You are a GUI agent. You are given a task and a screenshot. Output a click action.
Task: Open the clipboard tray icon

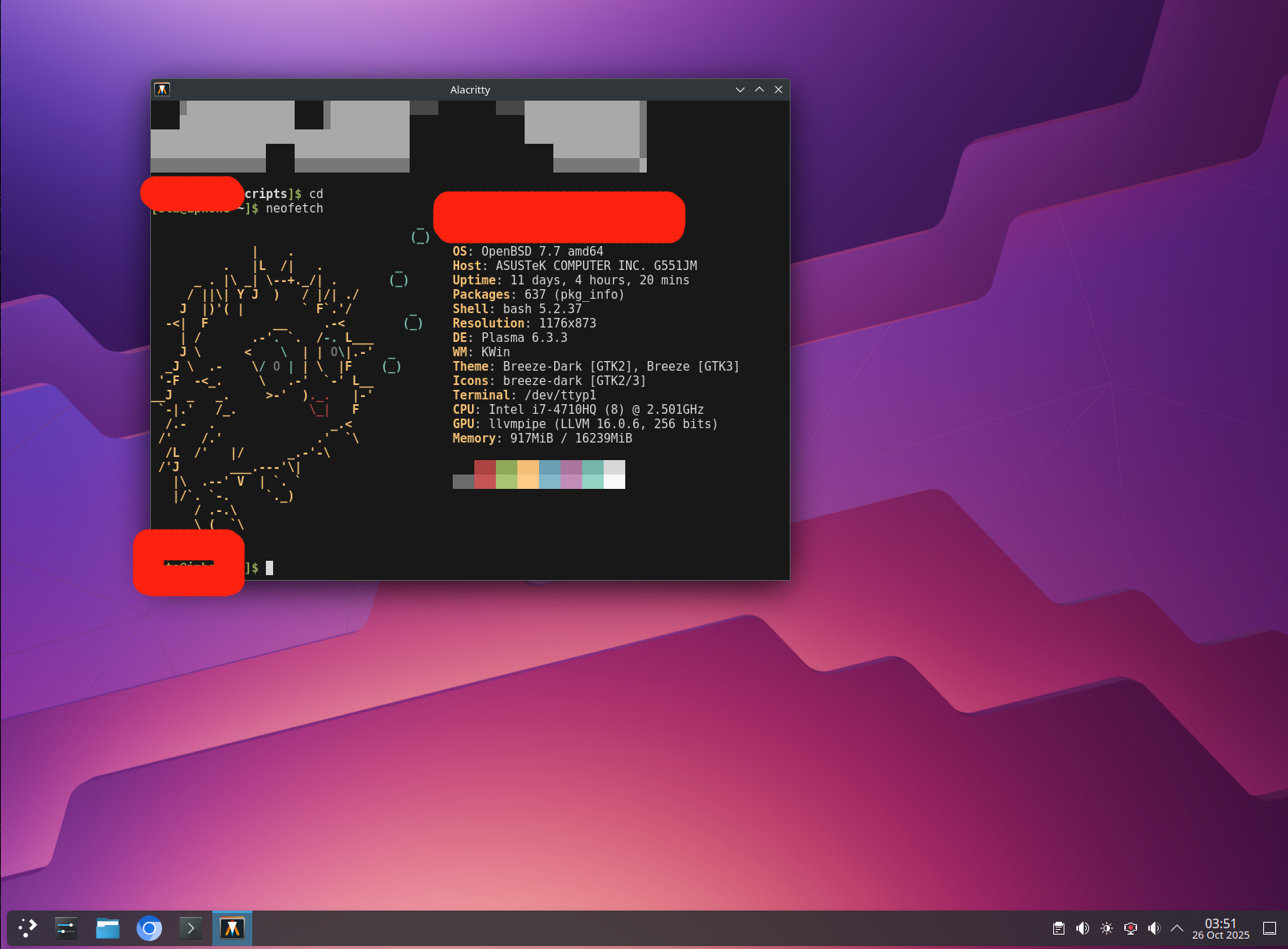(x=1059, y=928)
